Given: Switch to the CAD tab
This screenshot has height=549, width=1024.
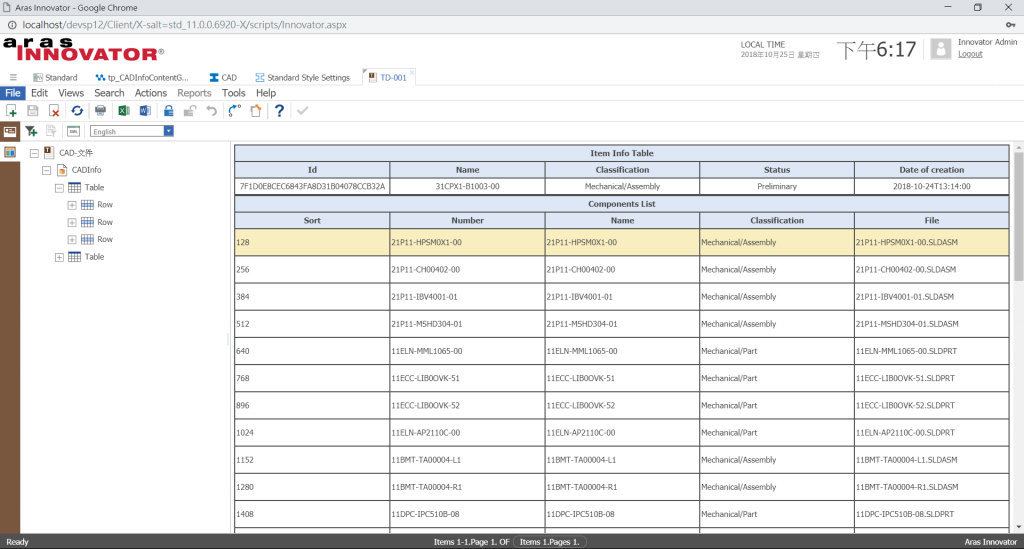Looking at the screenshot, I should 223,78.
